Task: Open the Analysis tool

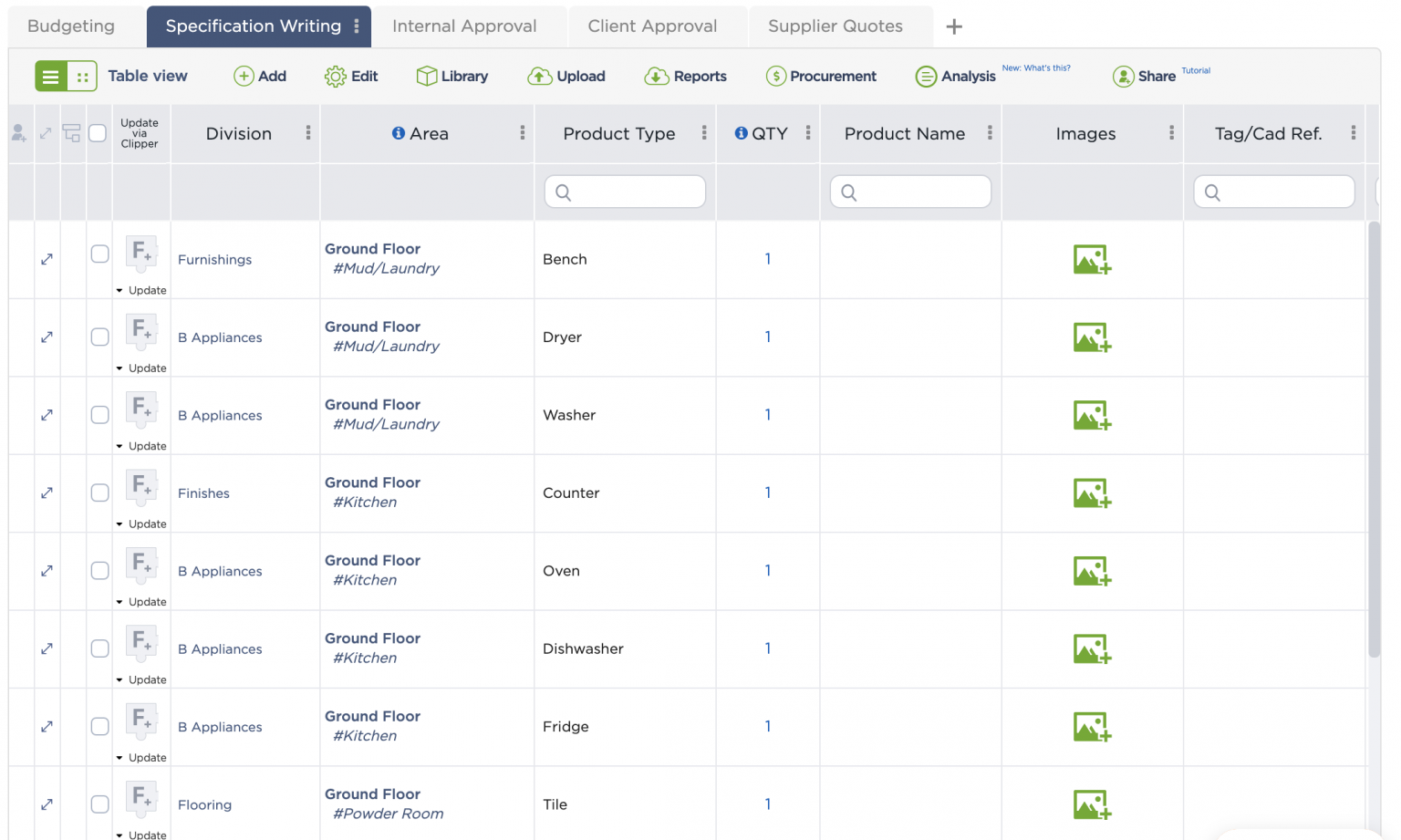Action: [x=955, y=76]
